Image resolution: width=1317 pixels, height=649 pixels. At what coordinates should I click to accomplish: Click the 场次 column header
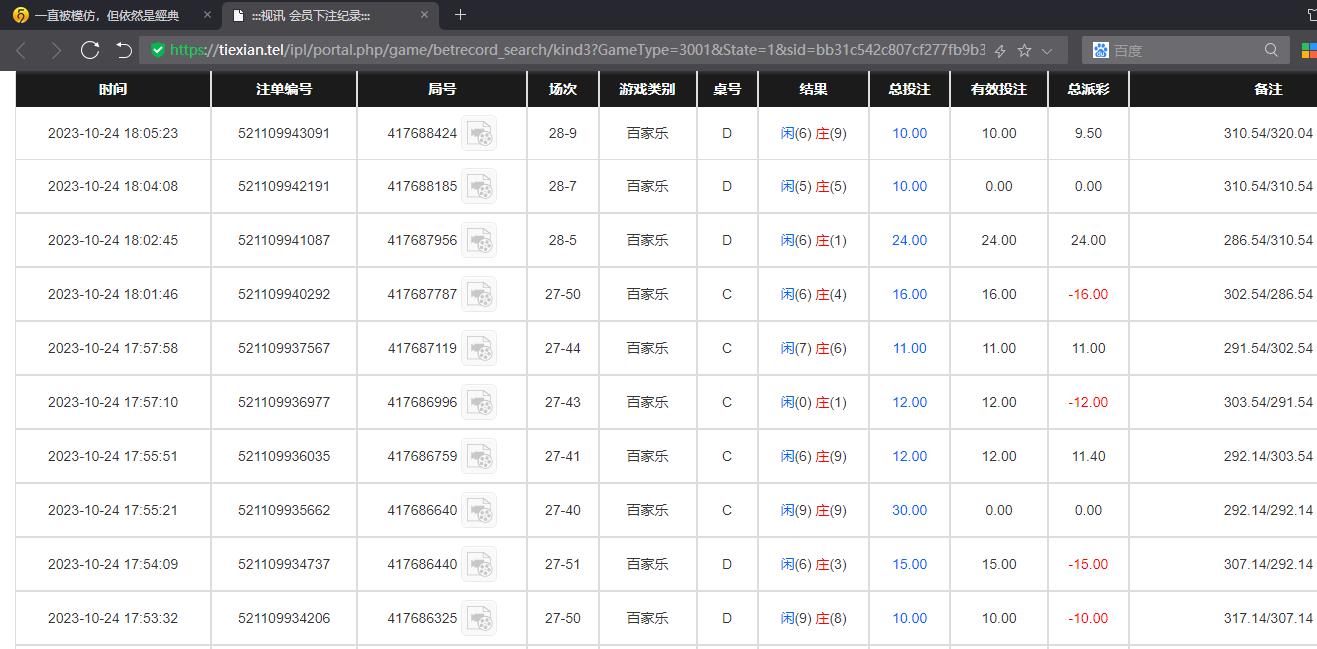pos(563,89)
